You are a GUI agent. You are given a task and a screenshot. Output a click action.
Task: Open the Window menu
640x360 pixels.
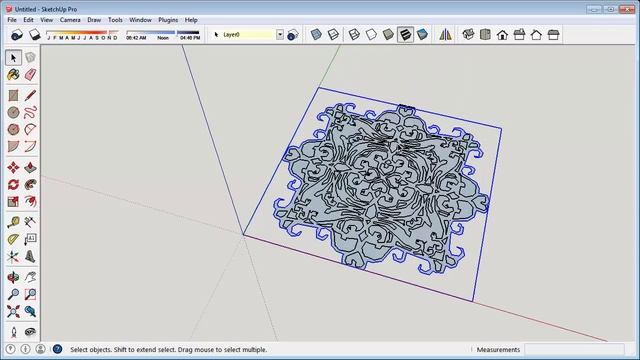coord(140,20)
